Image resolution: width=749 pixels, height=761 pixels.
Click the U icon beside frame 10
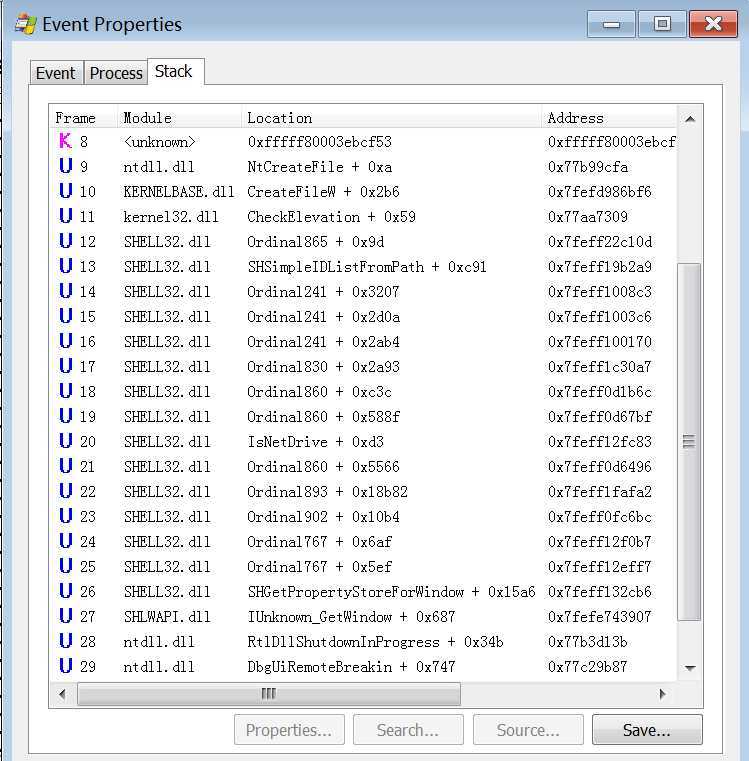click(x=66, y=191)
